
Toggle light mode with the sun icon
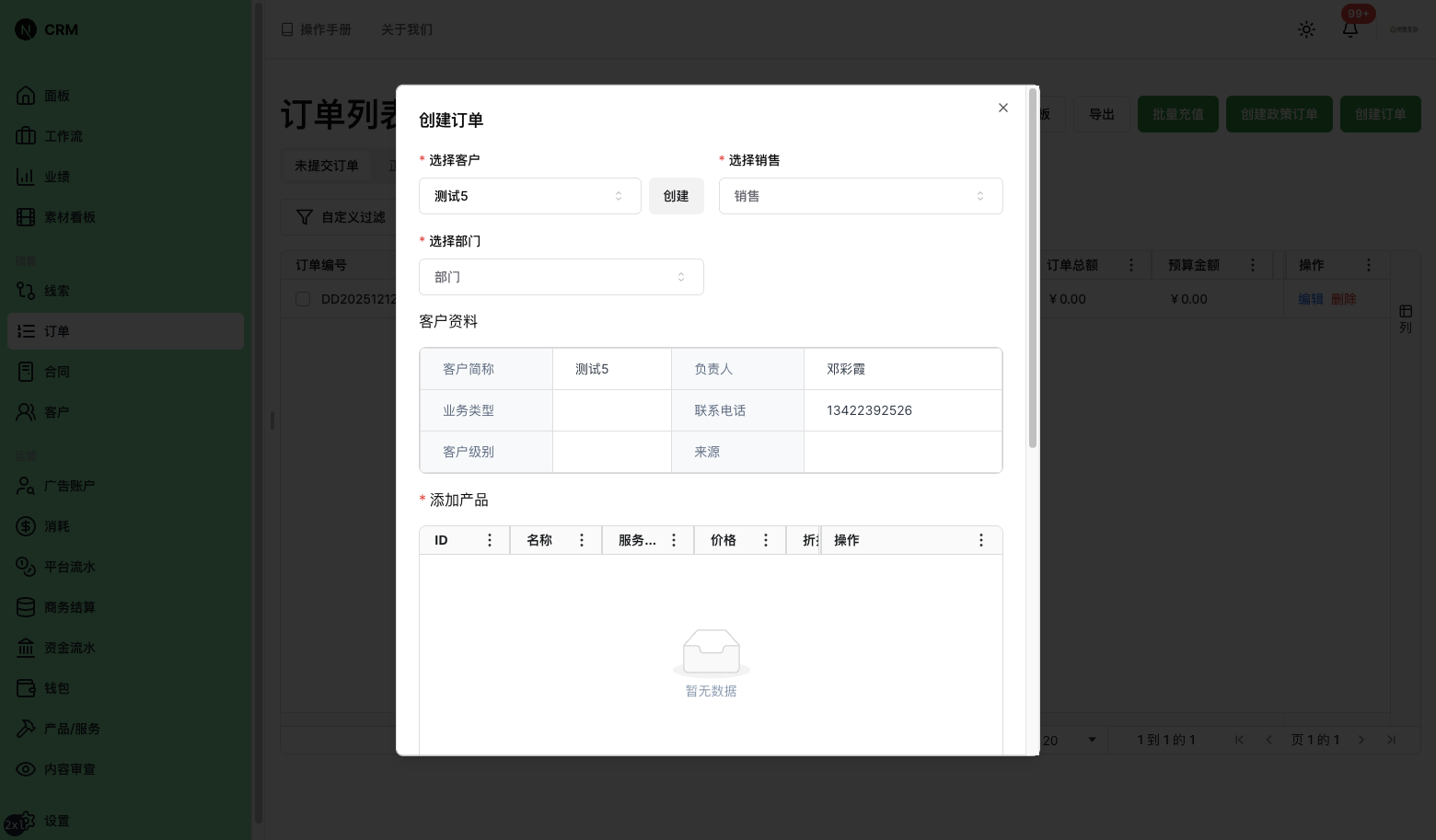(x=1306, y=29)
